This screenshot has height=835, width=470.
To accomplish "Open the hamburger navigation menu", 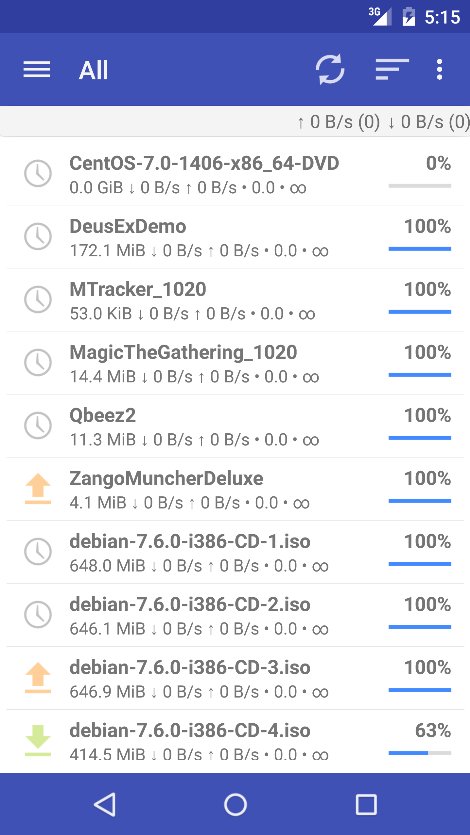I will tap(37, 70).
